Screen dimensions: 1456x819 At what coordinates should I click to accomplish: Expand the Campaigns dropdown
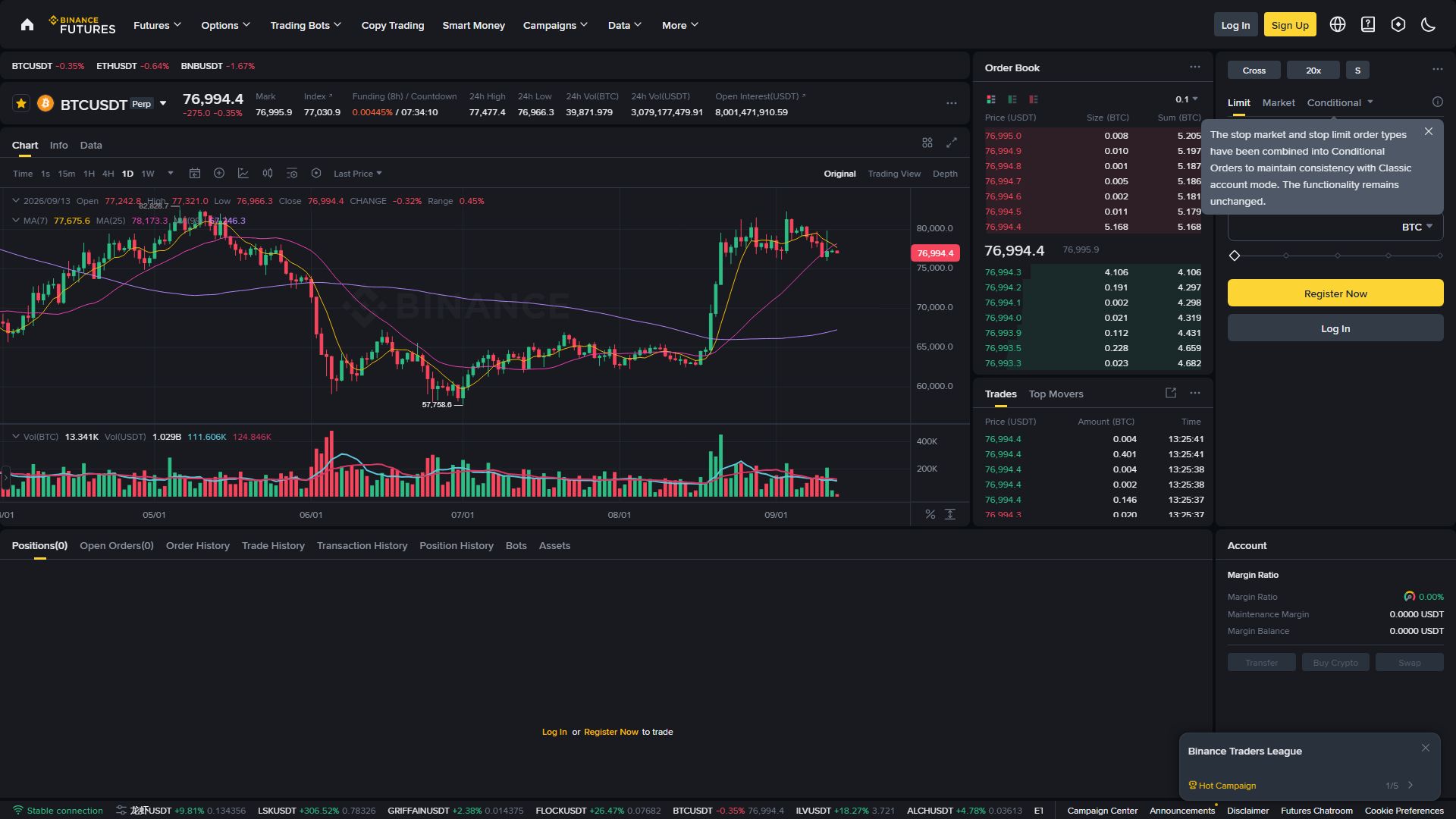555,25
